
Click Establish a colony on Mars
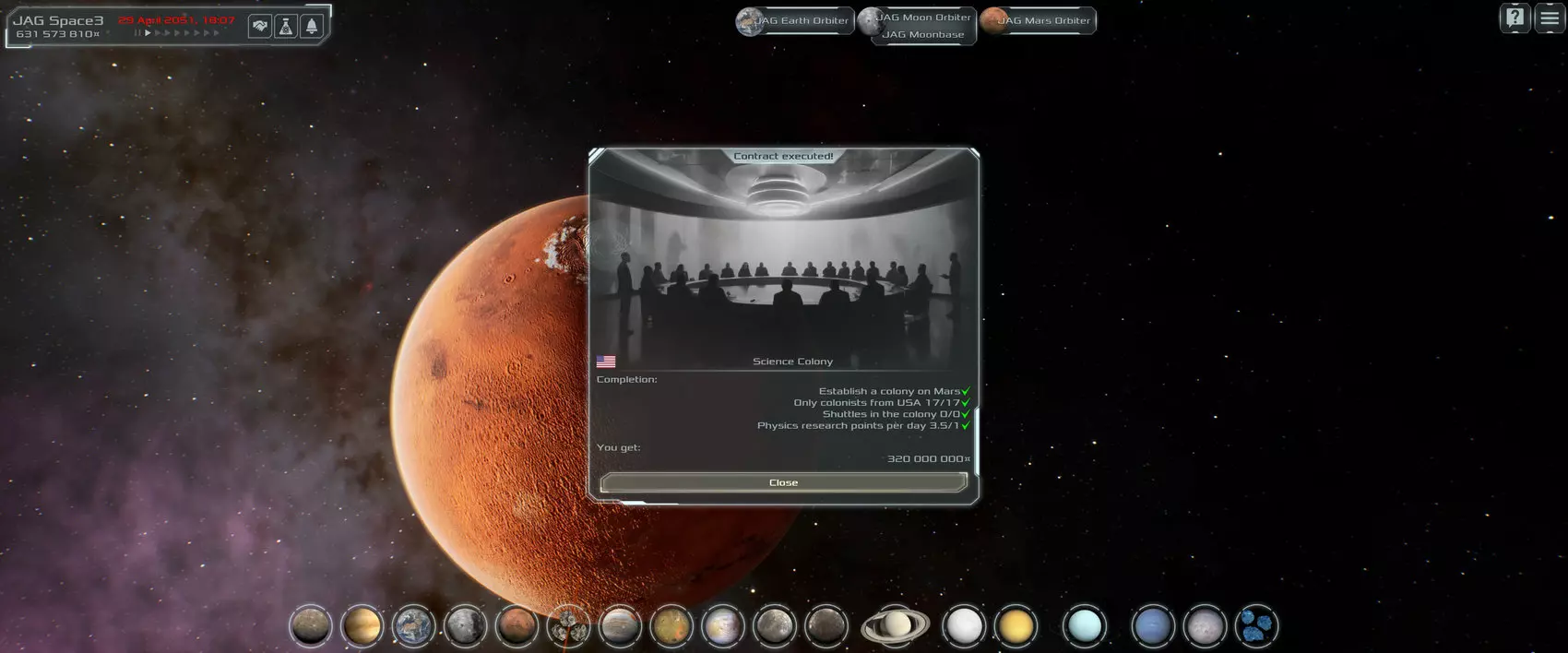(x=889, y=391)
